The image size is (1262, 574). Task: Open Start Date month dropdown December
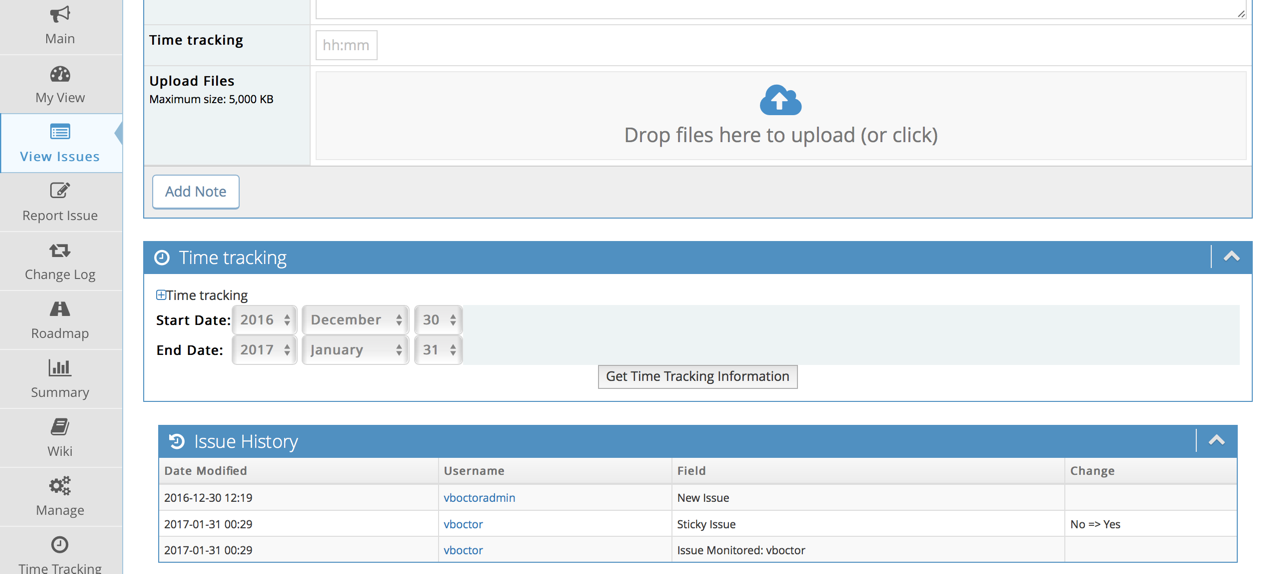click(355, 320)
